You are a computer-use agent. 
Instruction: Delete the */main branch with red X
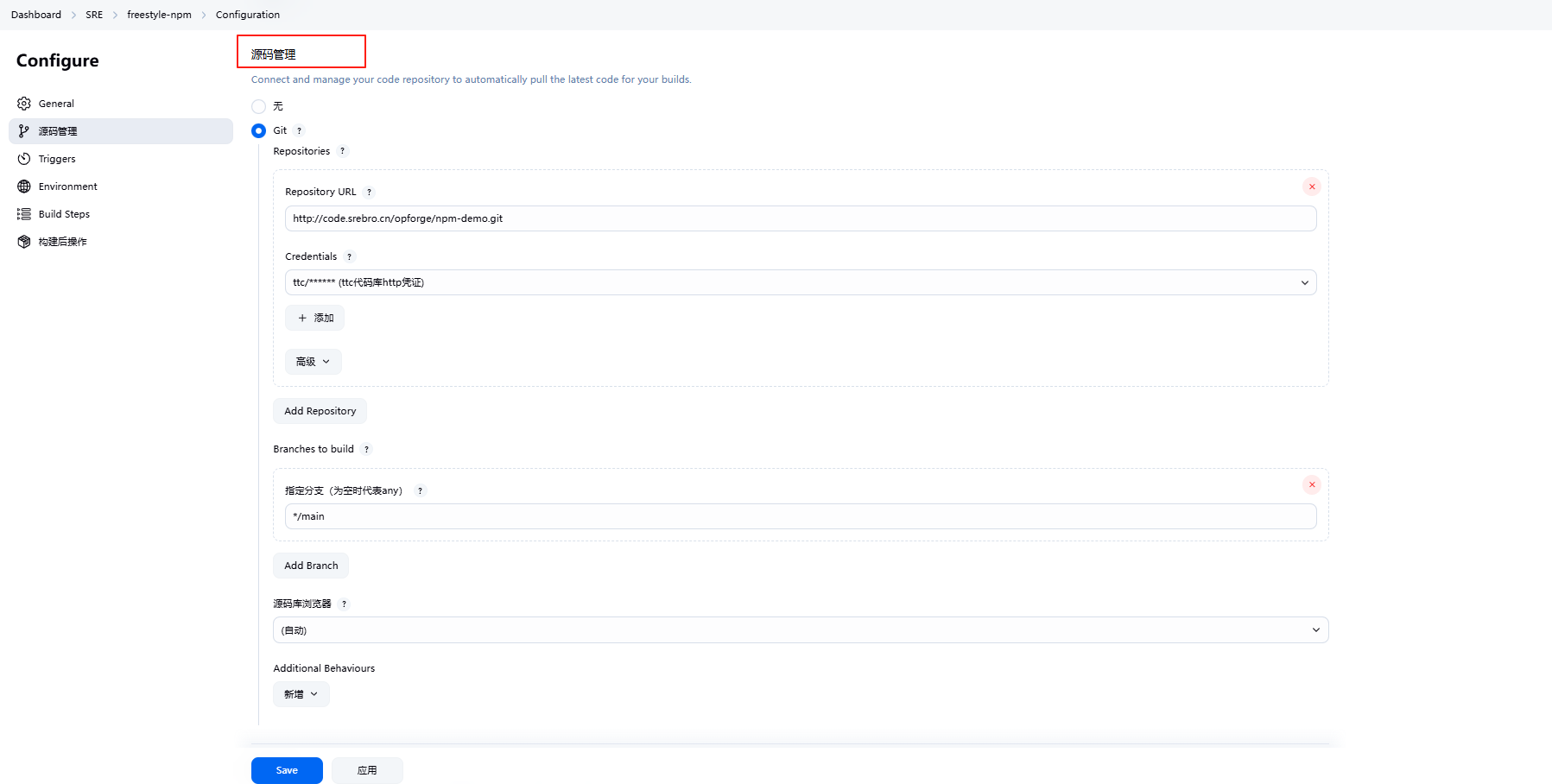tap(1311, 484)
